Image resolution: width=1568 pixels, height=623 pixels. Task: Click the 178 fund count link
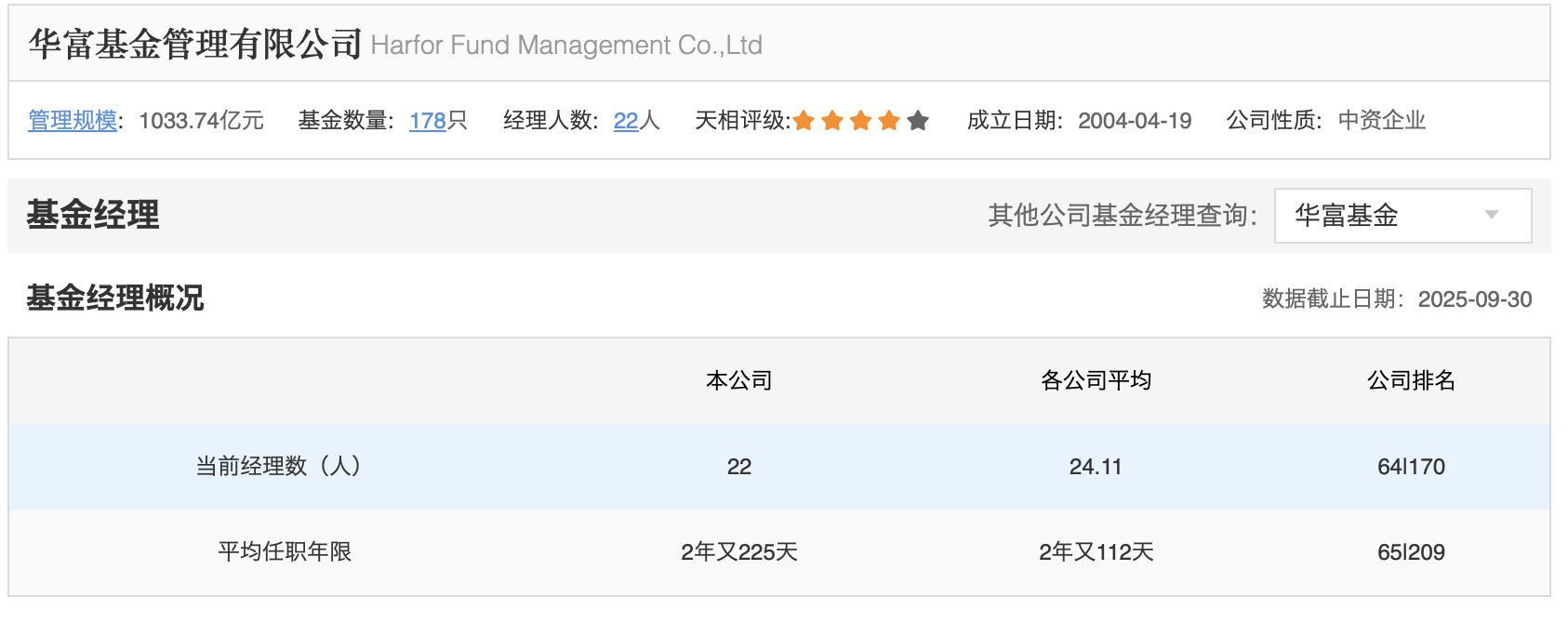pos(428,121)
